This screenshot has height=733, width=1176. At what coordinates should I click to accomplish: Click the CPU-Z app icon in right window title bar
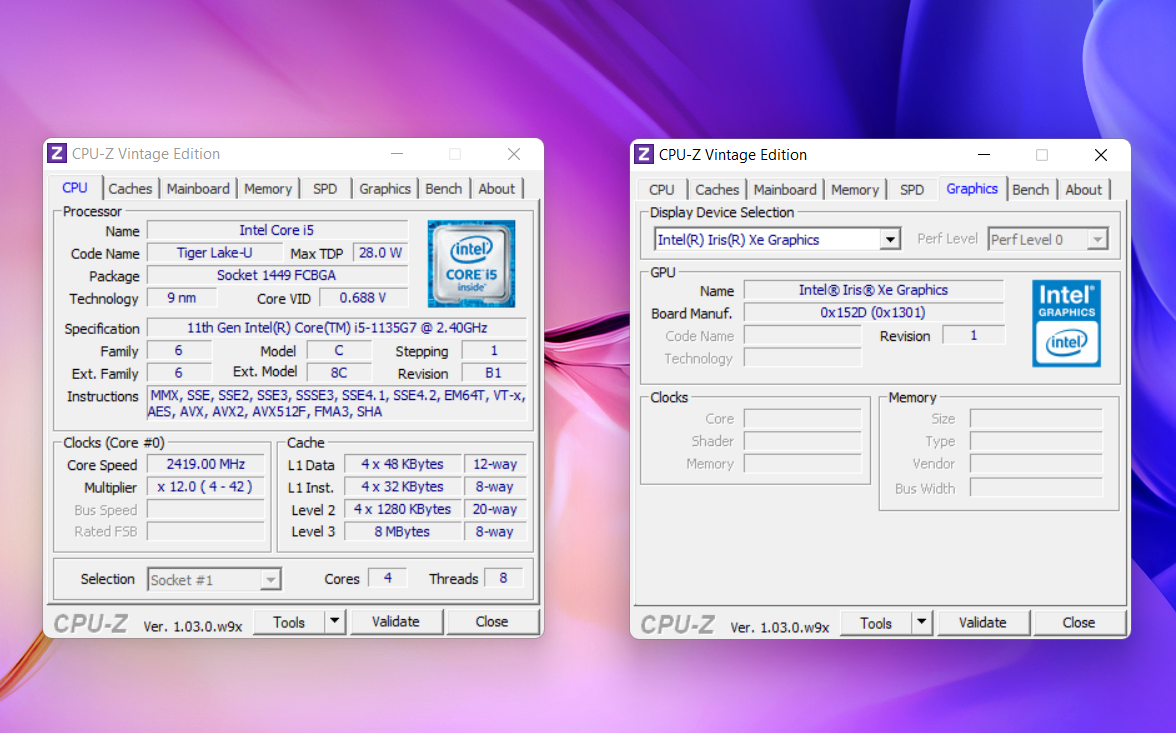click(644, 155)
